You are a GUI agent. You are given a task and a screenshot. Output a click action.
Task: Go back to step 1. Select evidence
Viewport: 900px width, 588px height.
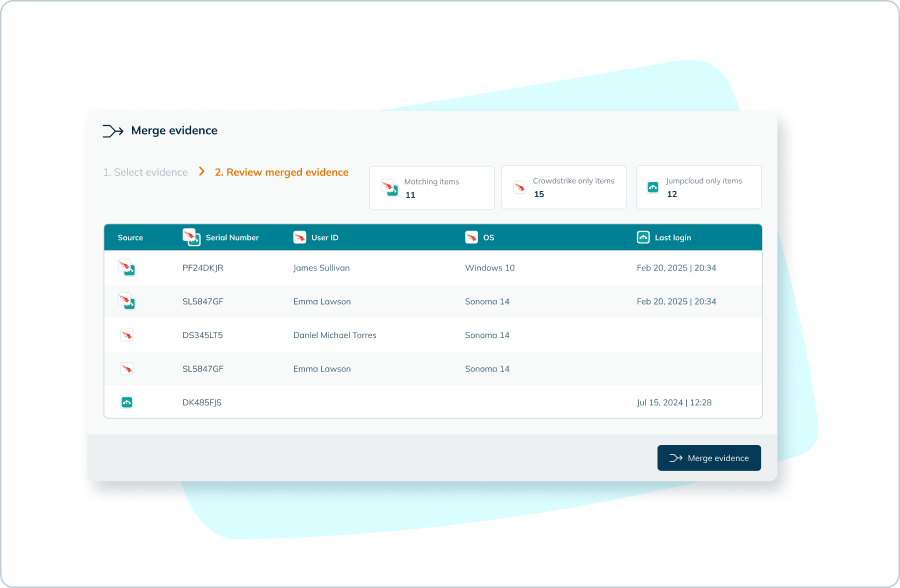click(145, 172)
